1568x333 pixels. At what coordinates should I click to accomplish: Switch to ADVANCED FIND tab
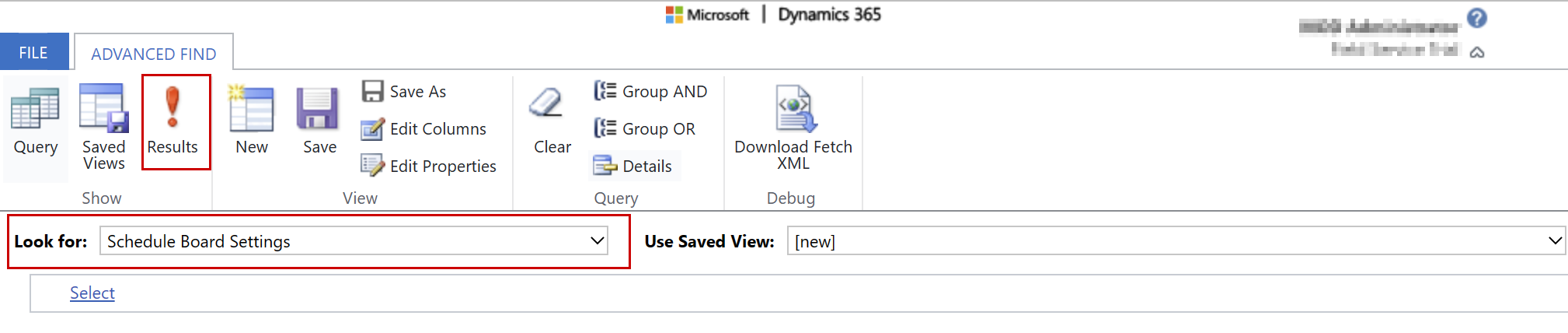[x=154, y=54]
